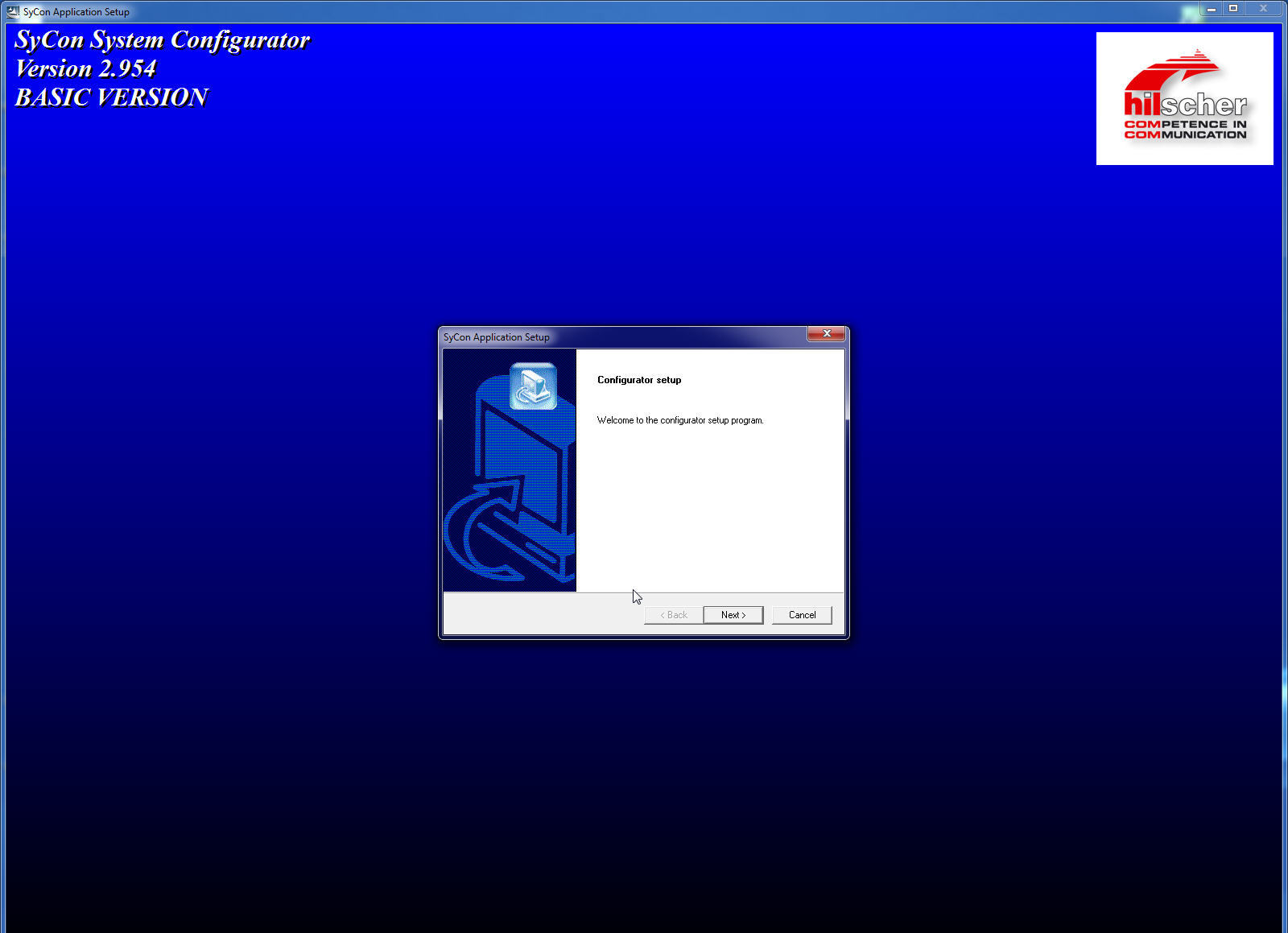
Task: Close the main SyCon setup window
Action: tap(1263, 9)
